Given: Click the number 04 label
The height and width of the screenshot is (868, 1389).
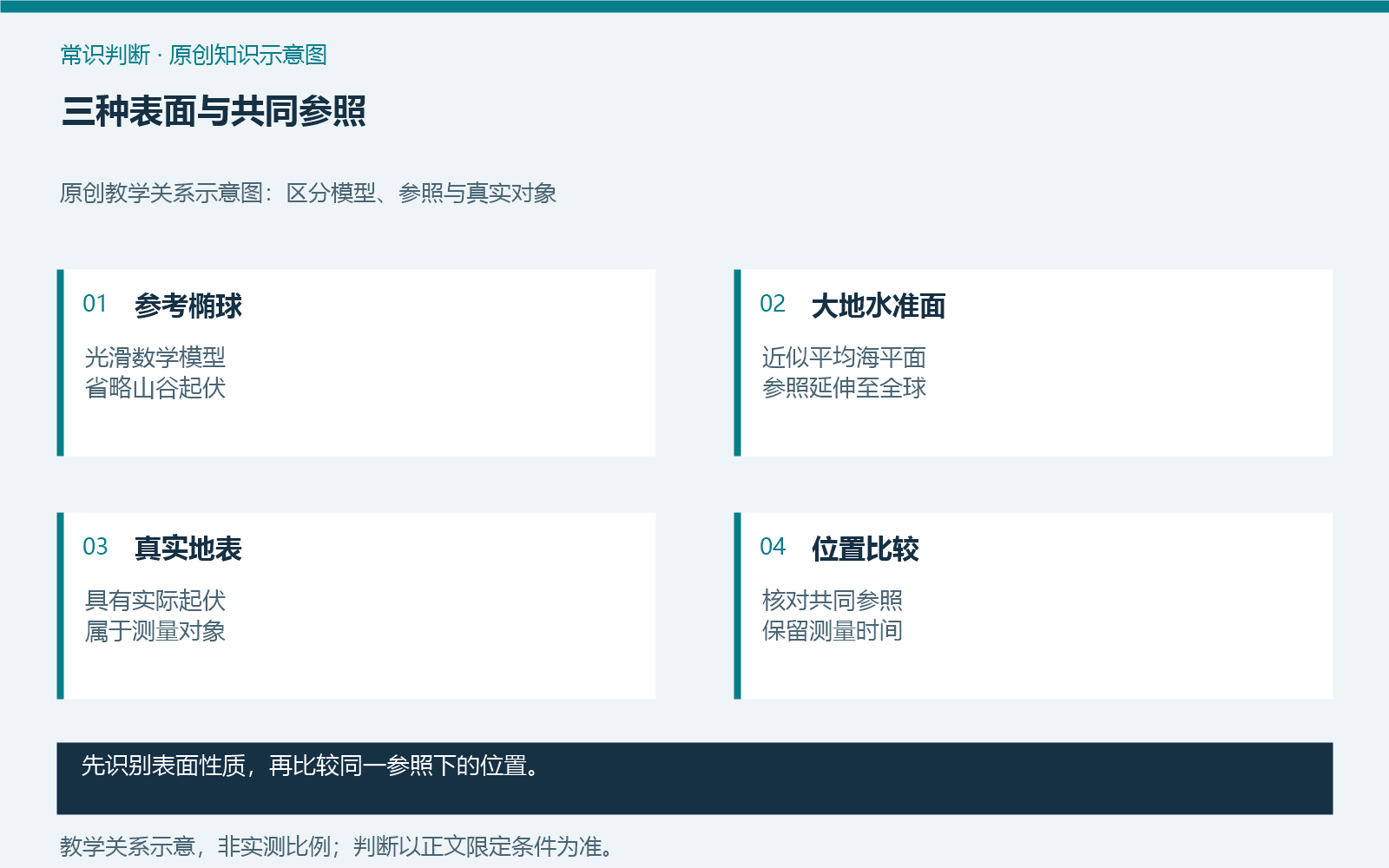Looking at the screenshot, I should (x=772, y=547).
